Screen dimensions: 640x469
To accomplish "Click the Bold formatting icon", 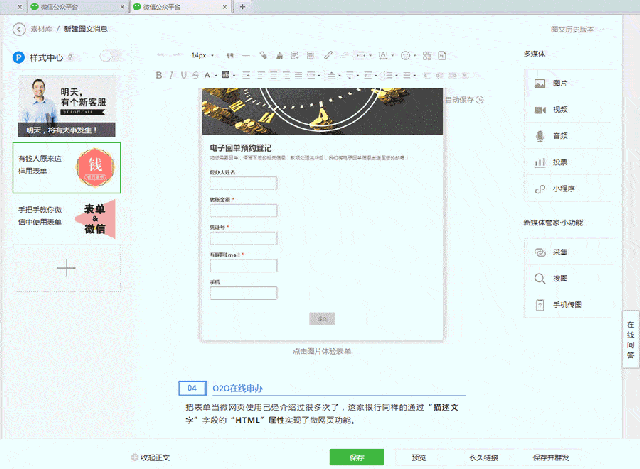I will [160, 75].
